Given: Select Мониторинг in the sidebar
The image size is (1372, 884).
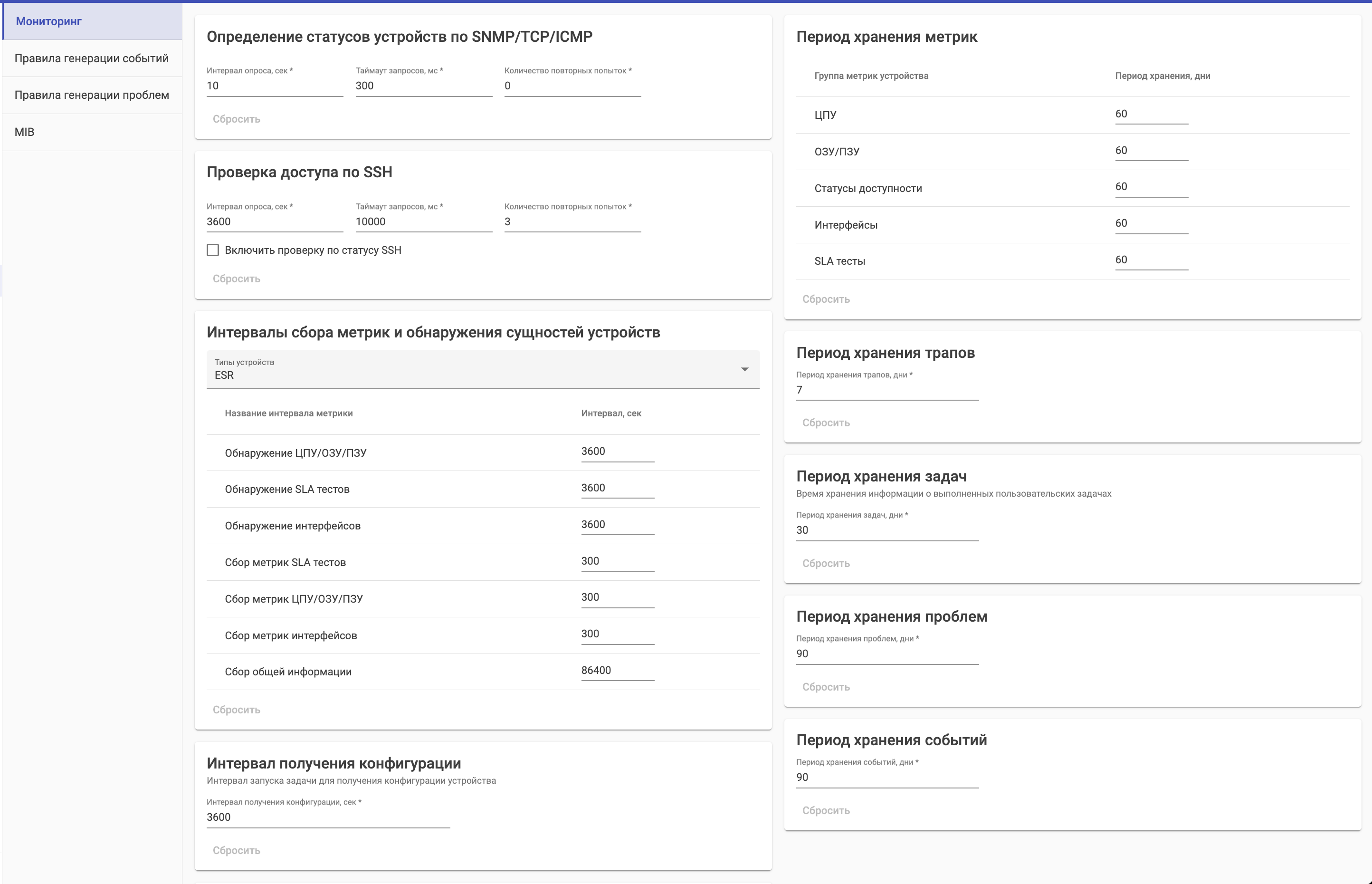Looking at the screenshot, I should [49, 21].
